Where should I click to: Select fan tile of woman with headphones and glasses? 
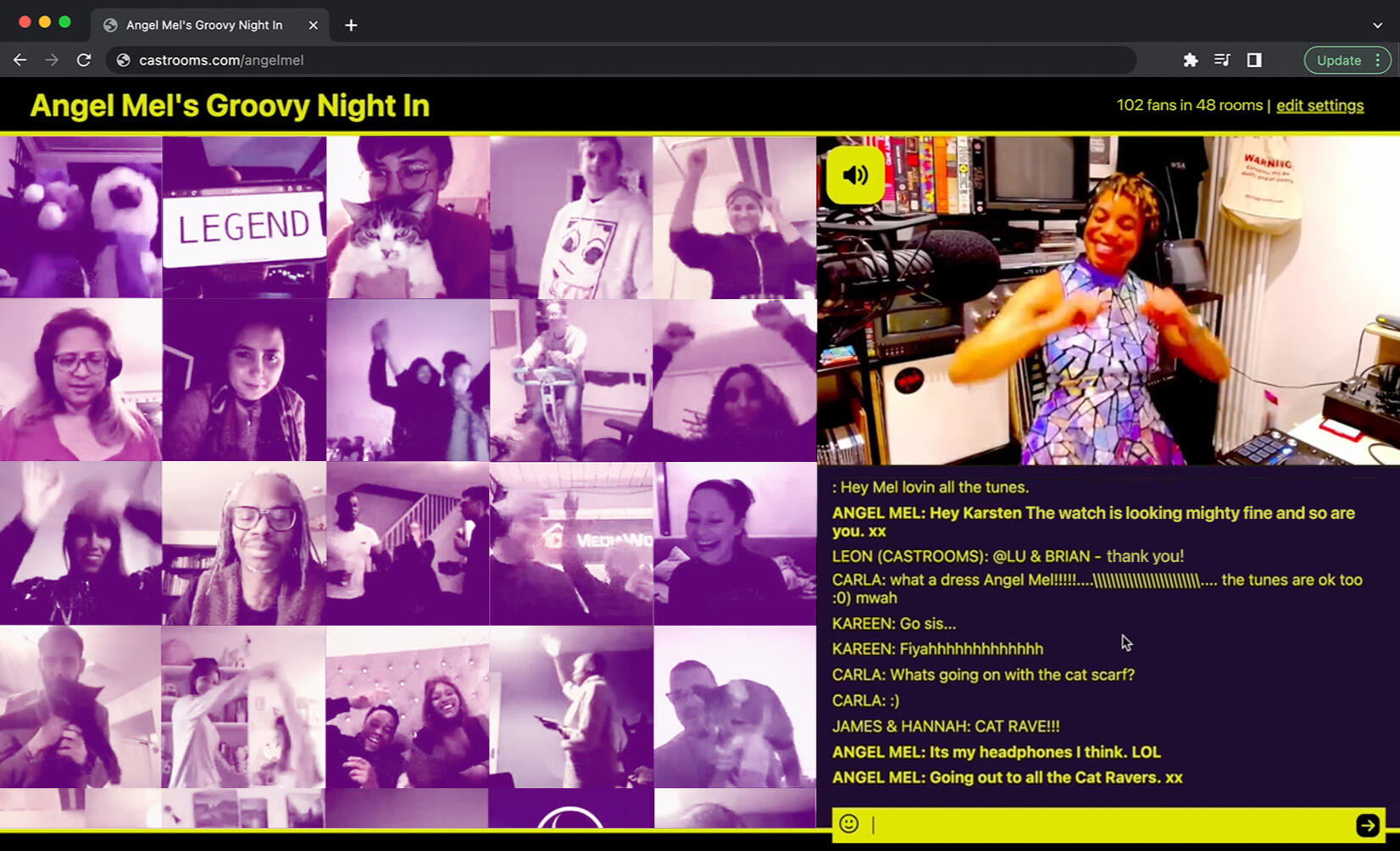(x=81, y=381)
